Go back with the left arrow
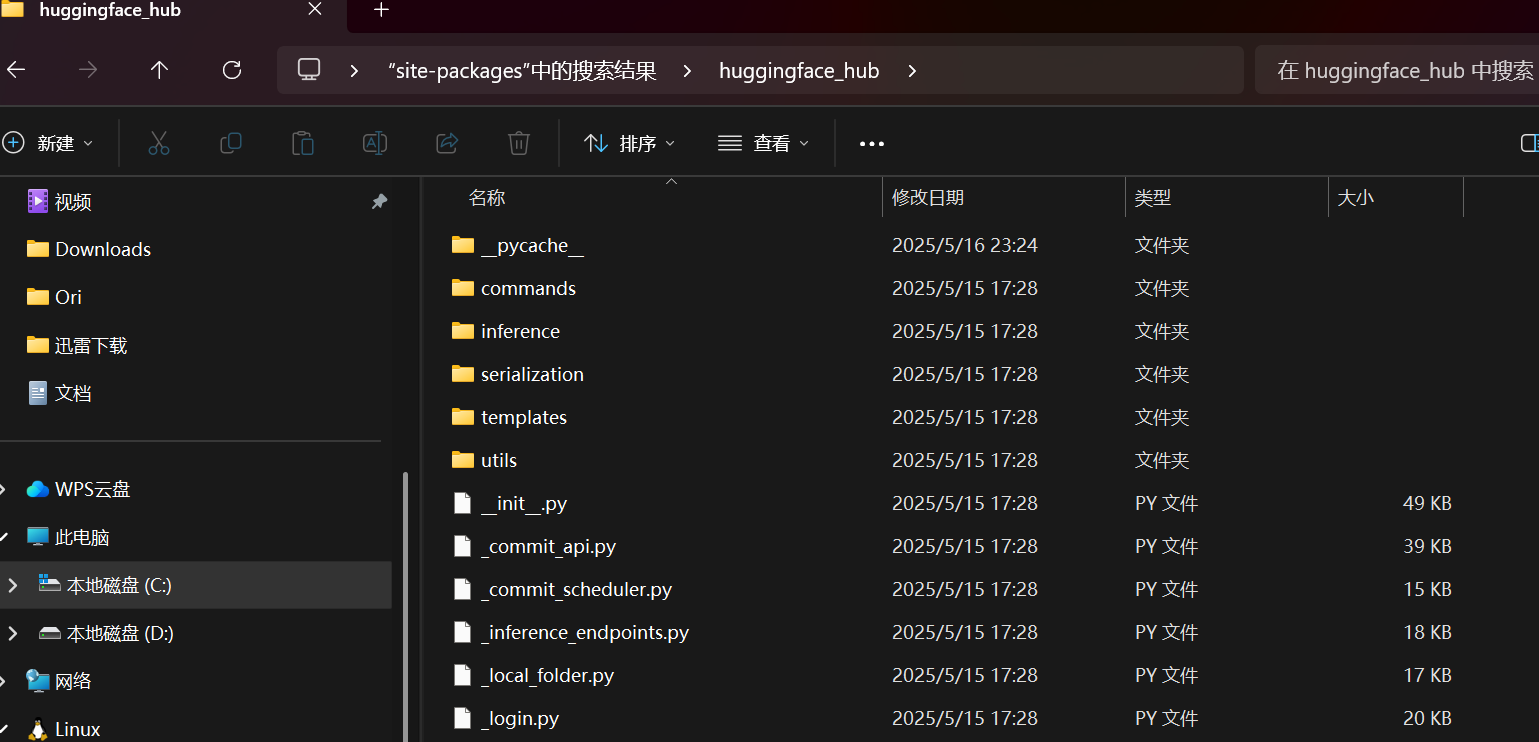The image size is (1539, 742). coord(16,70)
